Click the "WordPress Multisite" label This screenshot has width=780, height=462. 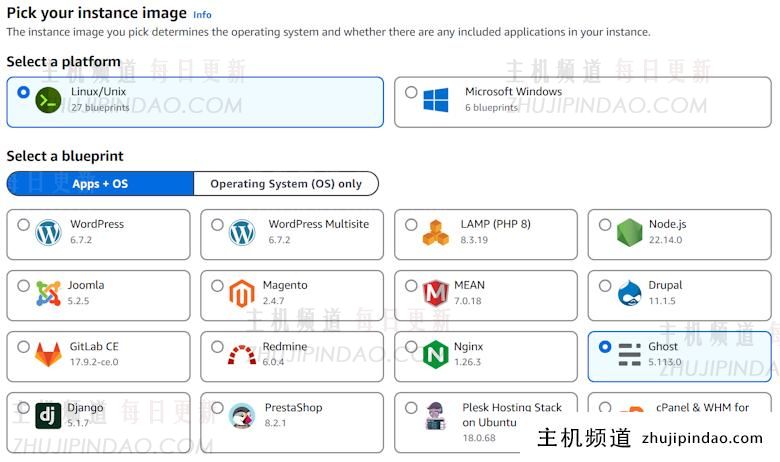[x=319, y=224]
